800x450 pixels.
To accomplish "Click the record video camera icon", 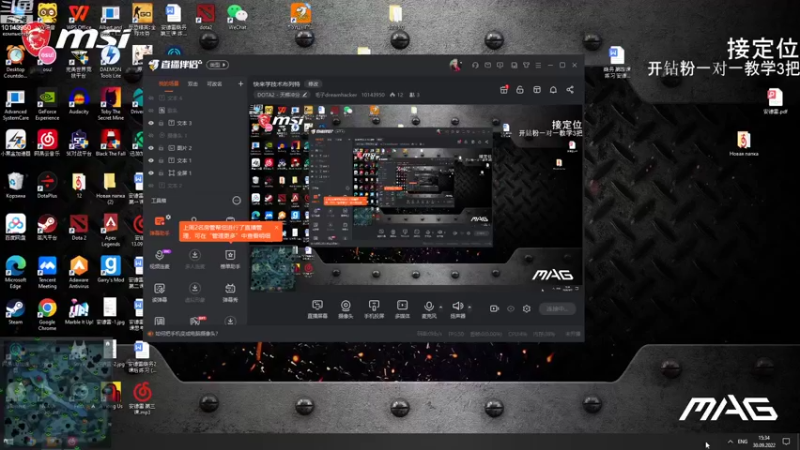I will pos(494,309).
